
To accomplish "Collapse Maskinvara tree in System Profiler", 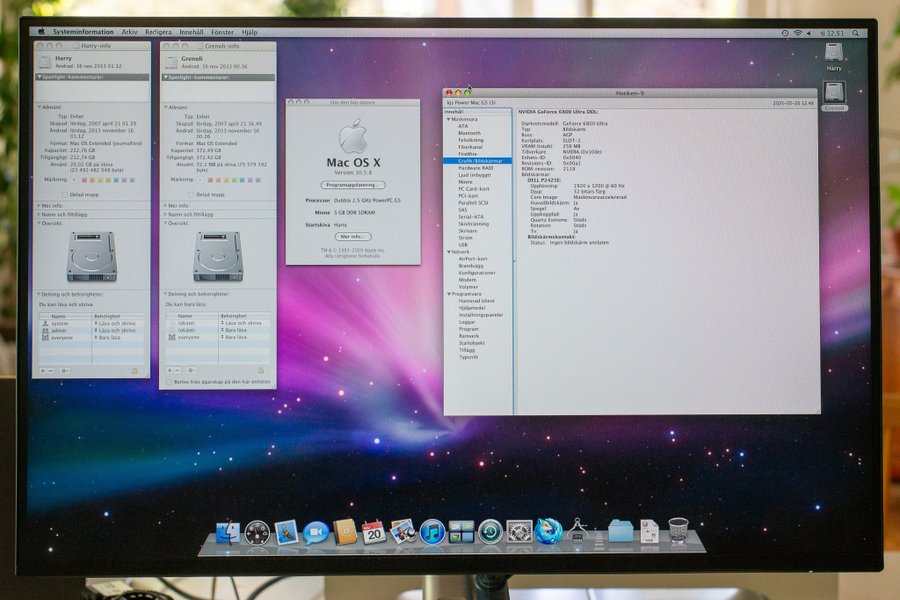I will 449,119.
